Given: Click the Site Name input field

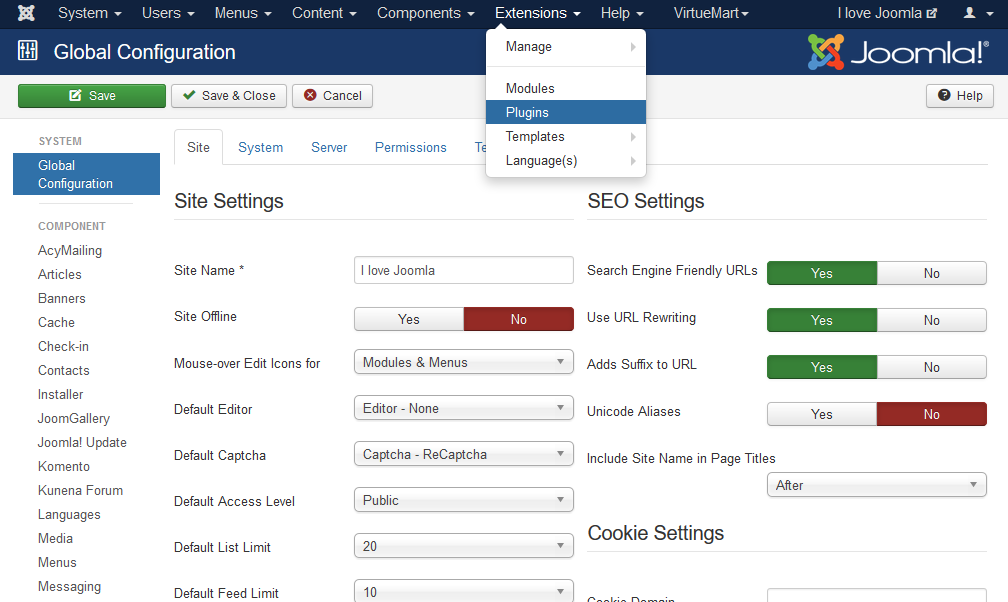Looking at the screenshot, I should click(x=464, y=270).
